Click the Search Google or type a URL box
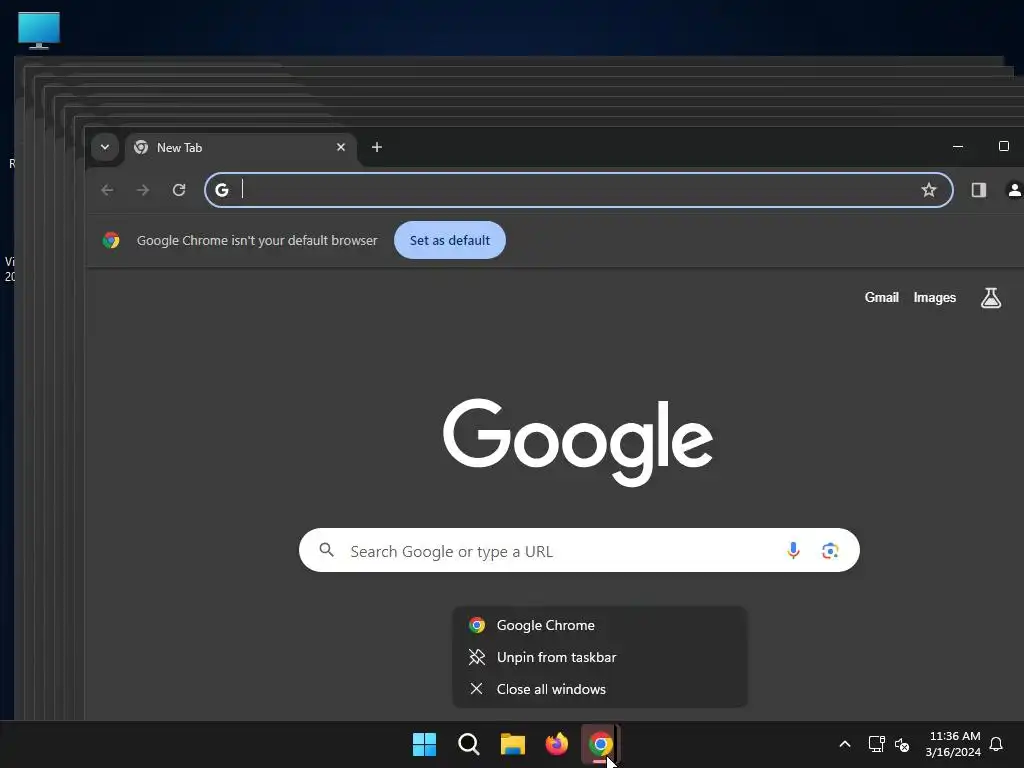This screenshot has width=1024, height=768. tap(579, 551)
